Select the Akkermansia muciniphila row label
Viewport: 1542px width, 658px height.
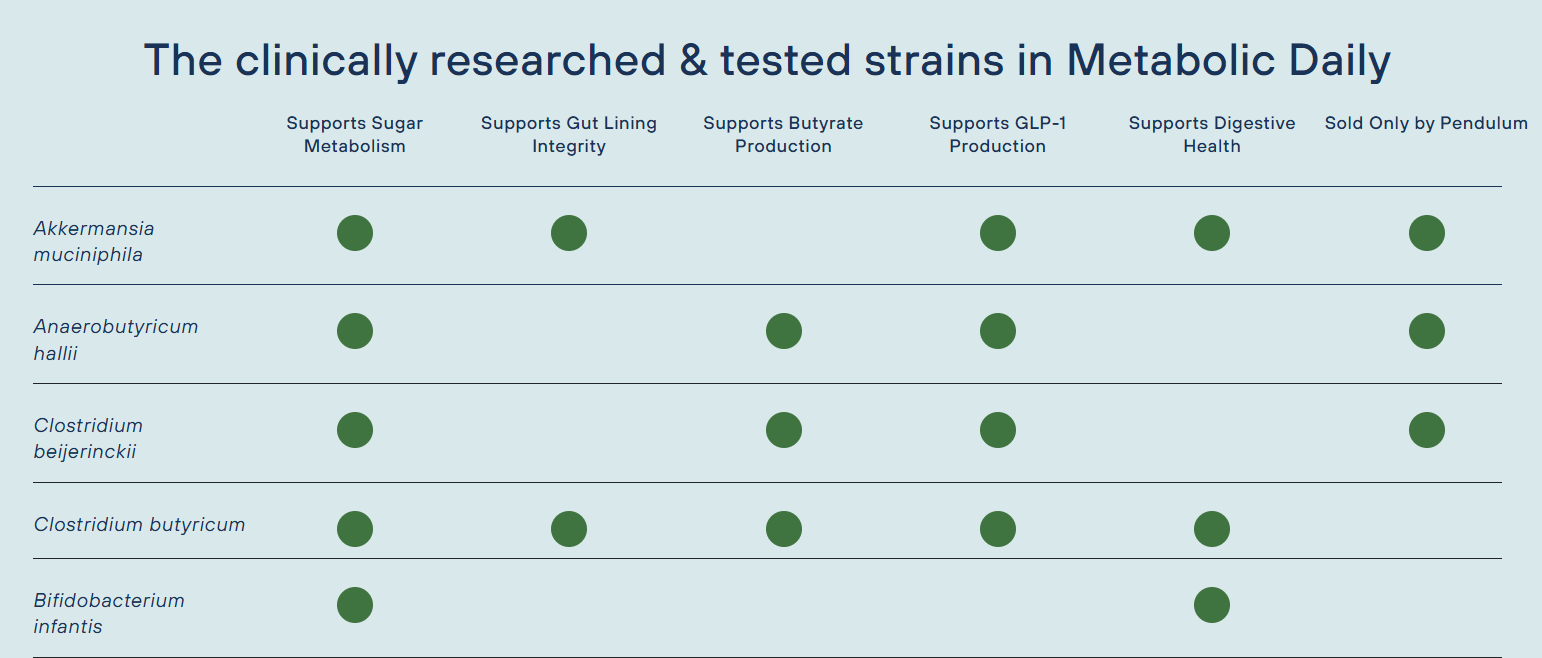pos(94,241)
